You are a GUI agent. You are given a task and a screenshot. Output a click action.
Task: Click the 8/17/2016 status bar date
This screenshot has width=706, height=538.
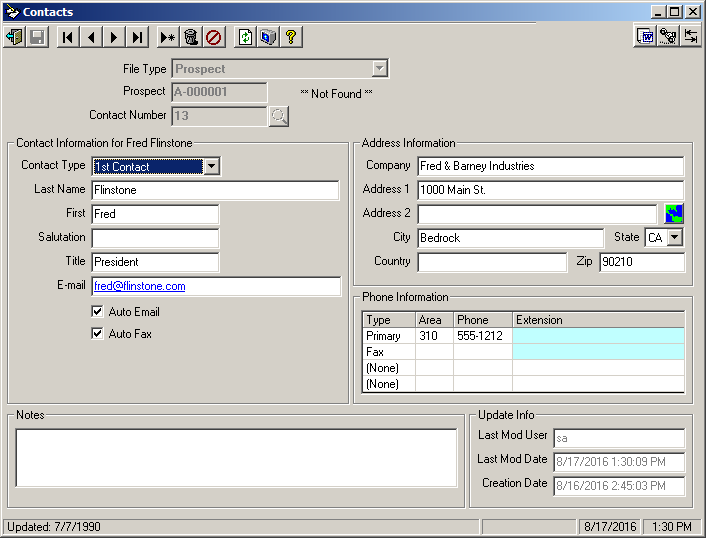pos(610,527)
